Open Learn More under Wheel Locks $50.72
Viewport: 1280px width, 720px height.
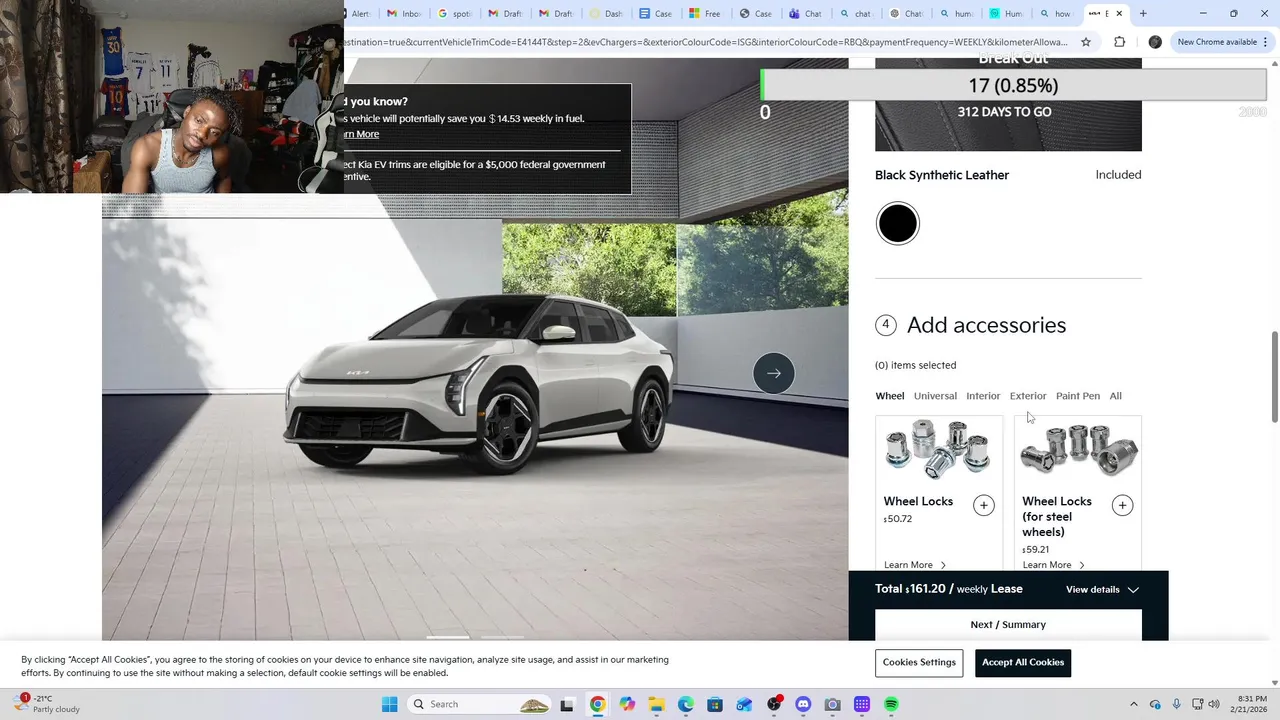pyautogui.click(x=914, y=565)
